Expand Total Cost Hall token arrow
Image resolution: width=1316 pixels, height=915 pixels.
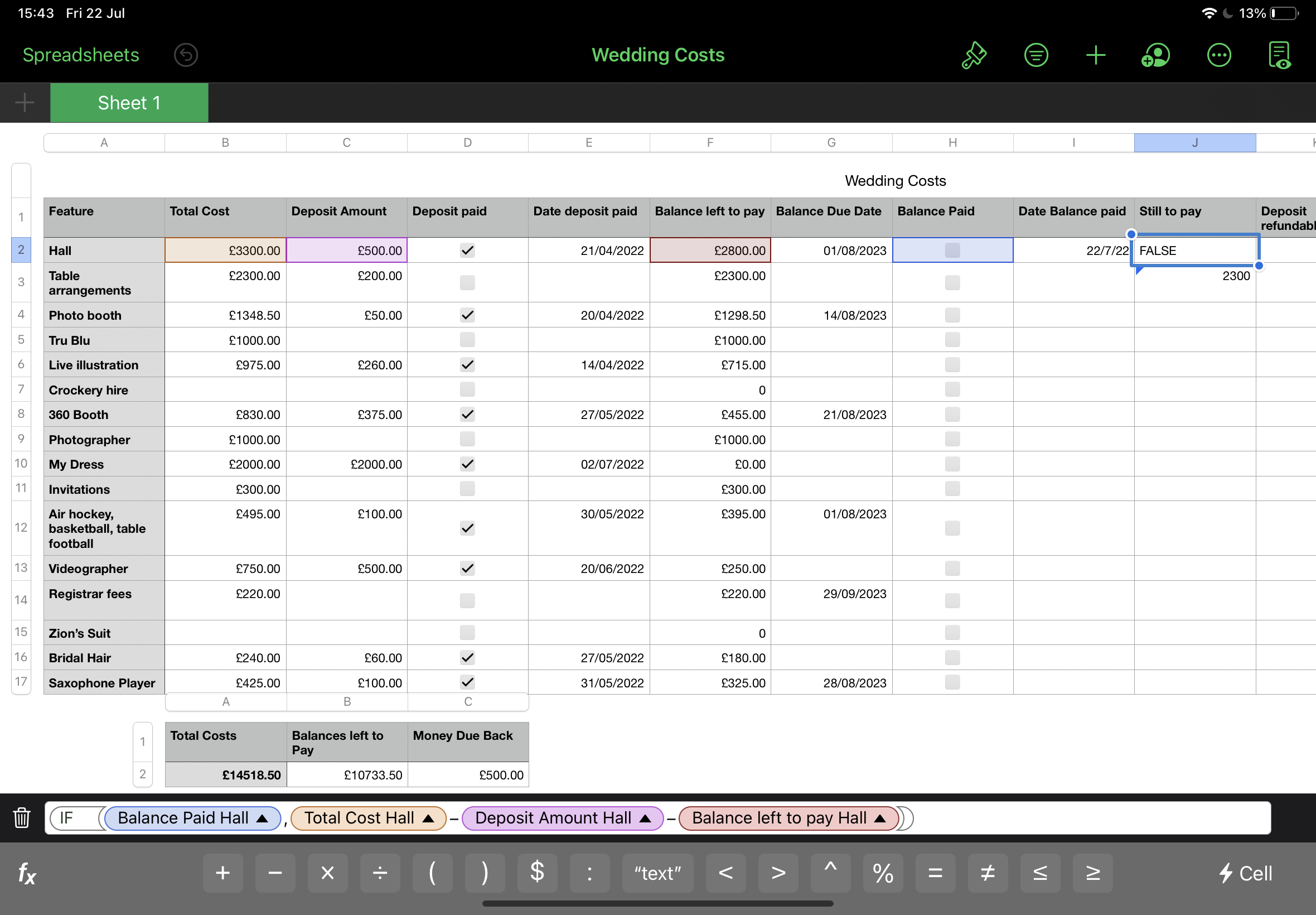(428, 818)
